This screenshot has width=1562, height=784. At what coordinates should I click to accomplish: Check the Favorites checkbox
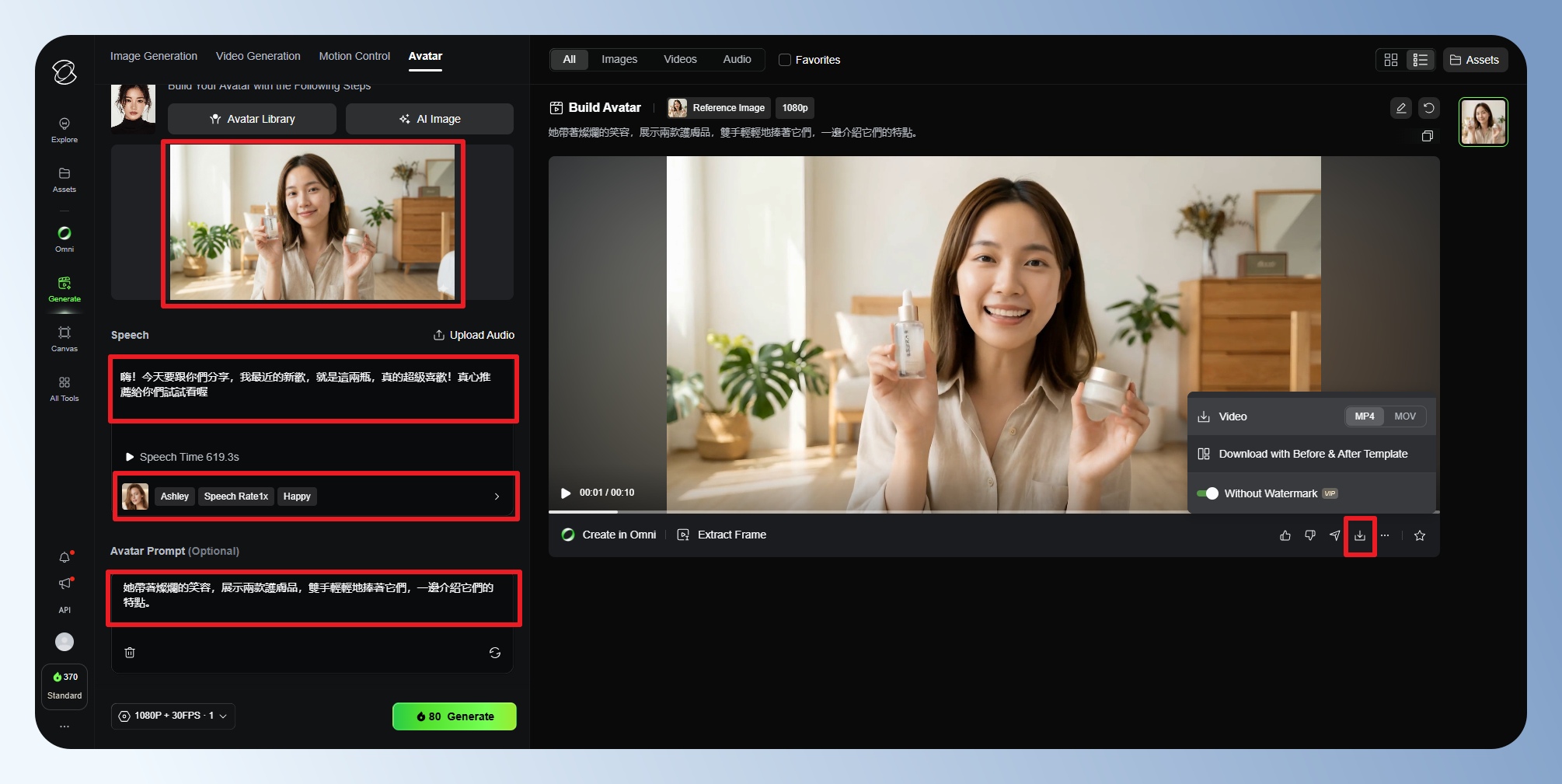click(785, 60)
